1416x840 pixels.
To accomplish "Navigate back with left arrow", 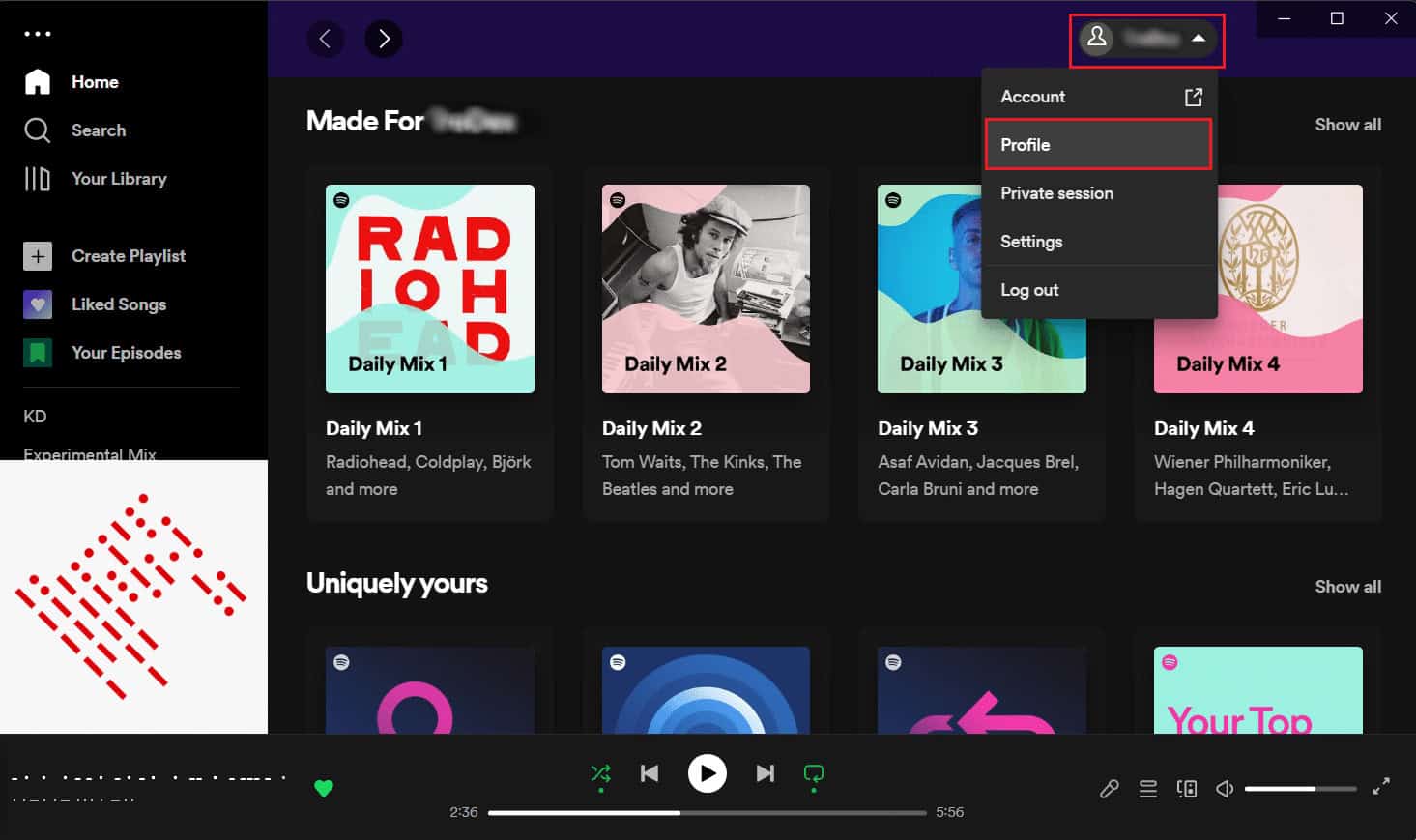I will point(326,39).
